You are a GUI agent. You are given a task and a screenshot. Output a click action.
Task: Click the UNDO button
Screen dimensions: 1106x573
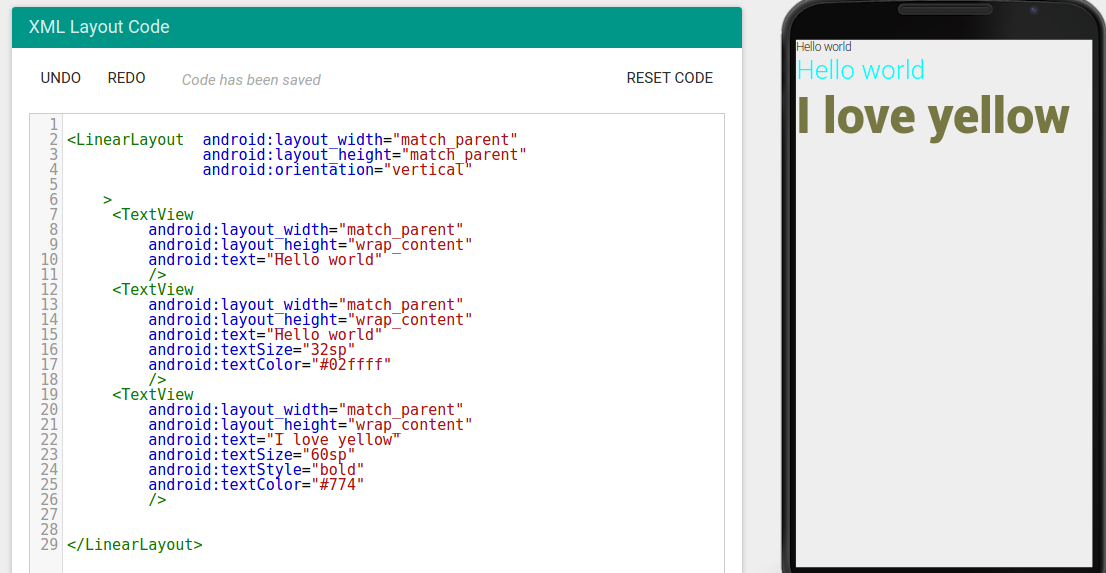(x=61, y=78)
